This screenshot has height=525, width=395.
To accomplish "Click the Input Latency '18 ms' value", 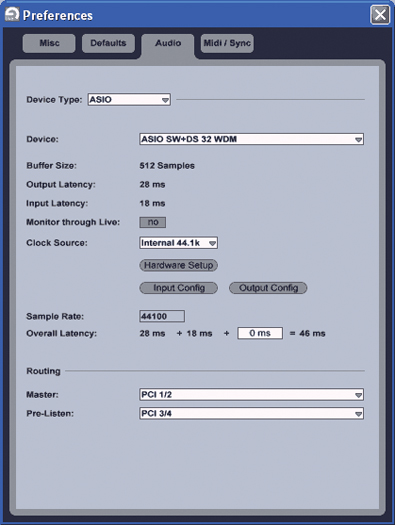I will coord(152,203).
